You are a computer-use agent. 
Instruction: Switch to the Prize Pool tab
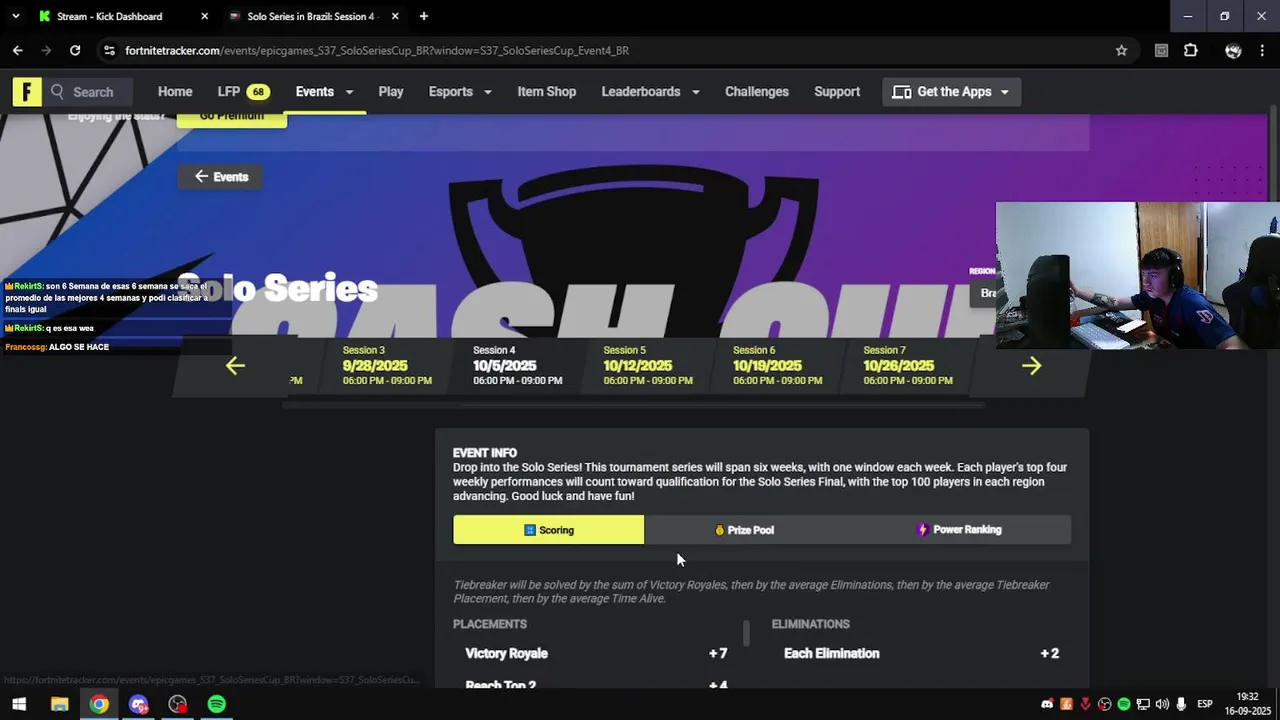745,530
